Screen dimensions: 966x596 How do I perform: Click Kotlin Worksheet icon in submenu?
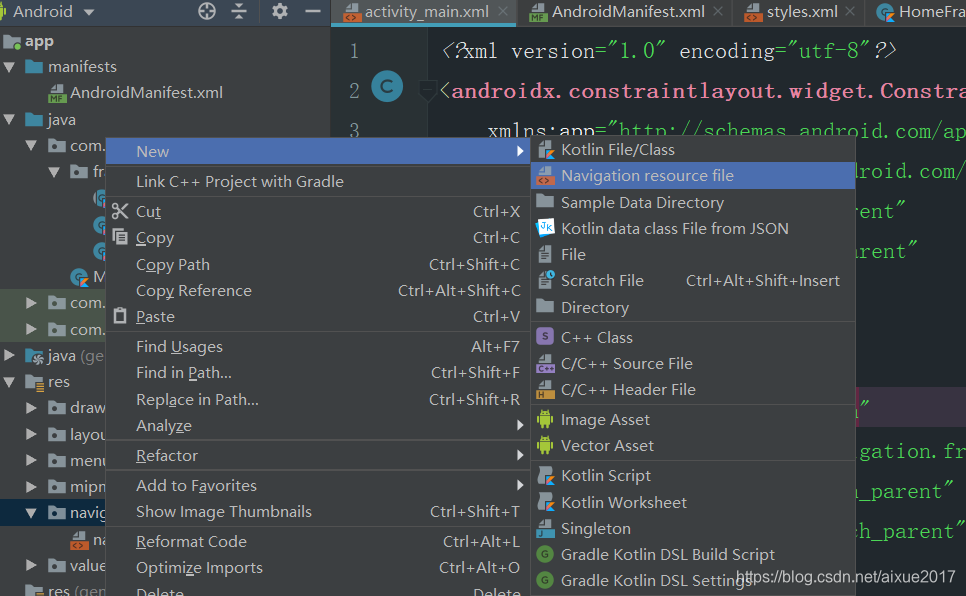[545, 502]
